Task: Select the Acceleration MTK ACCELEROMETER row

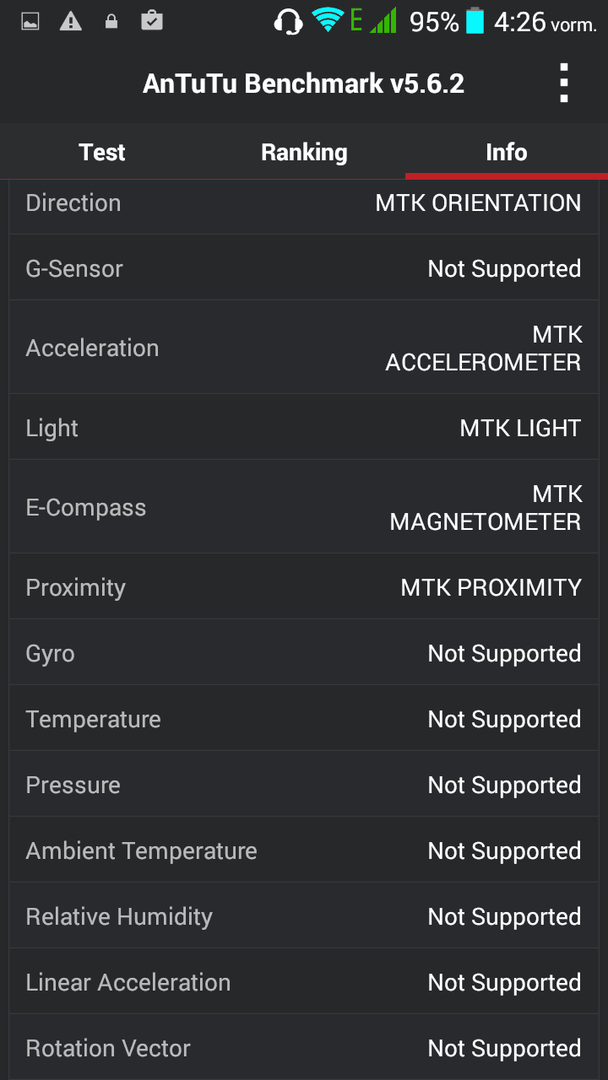Action: pos(304,347)
